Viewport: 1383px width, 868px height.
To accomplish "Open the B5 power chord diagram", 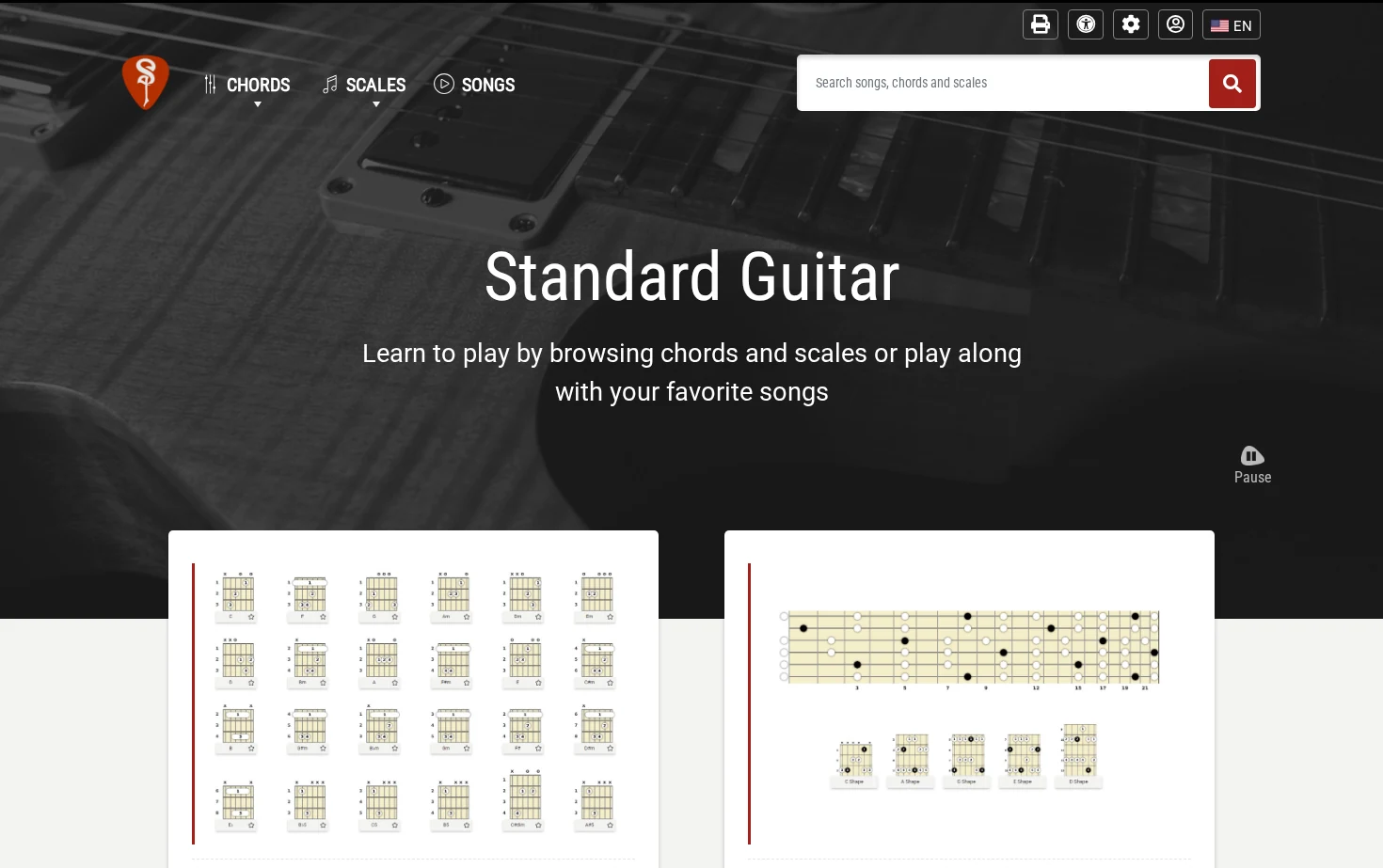I will tap(452, 805).
